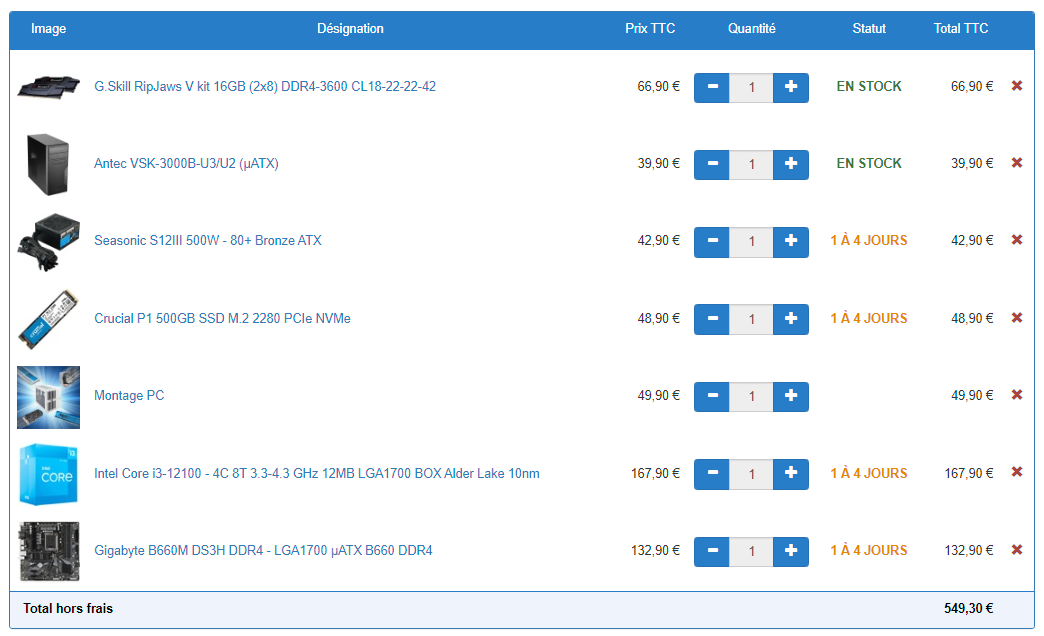Increase quantity of G.Skill RipJaws memory
The image size is (1044, 636).
click(791, 87)
